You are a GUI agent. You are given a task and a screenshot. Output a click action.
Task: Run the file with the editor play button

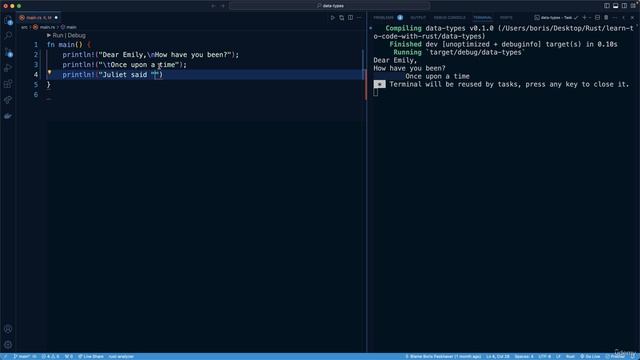[333, 18]
